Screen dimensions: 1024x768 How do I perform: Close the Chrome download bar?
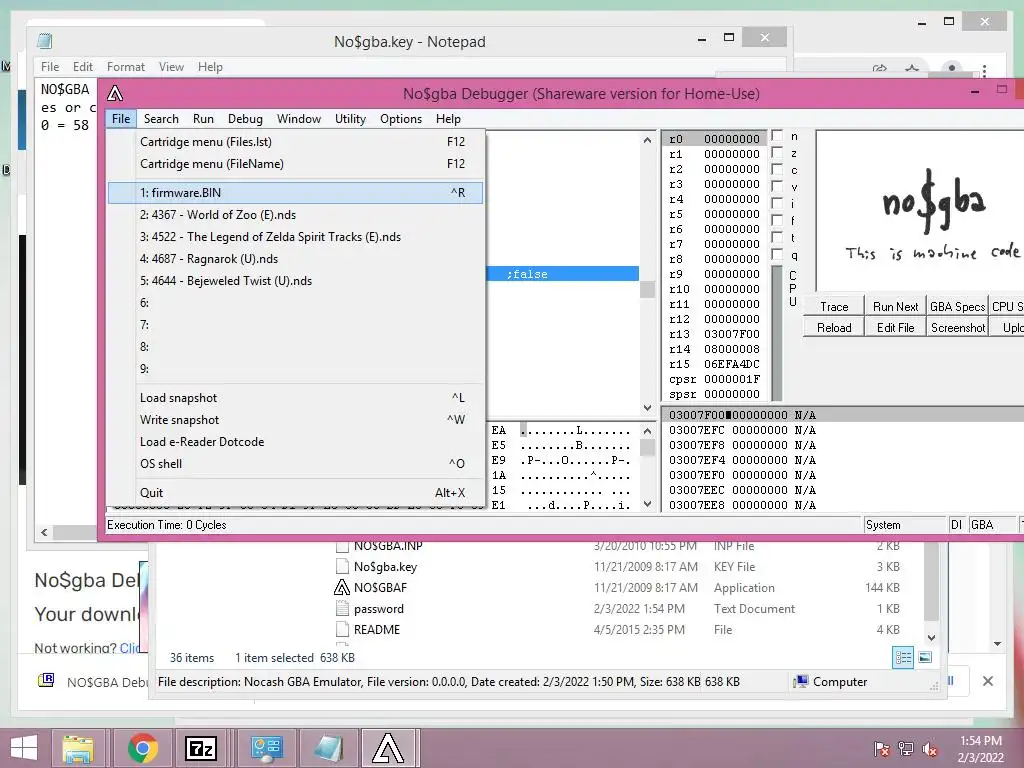[x=987, y=681]
